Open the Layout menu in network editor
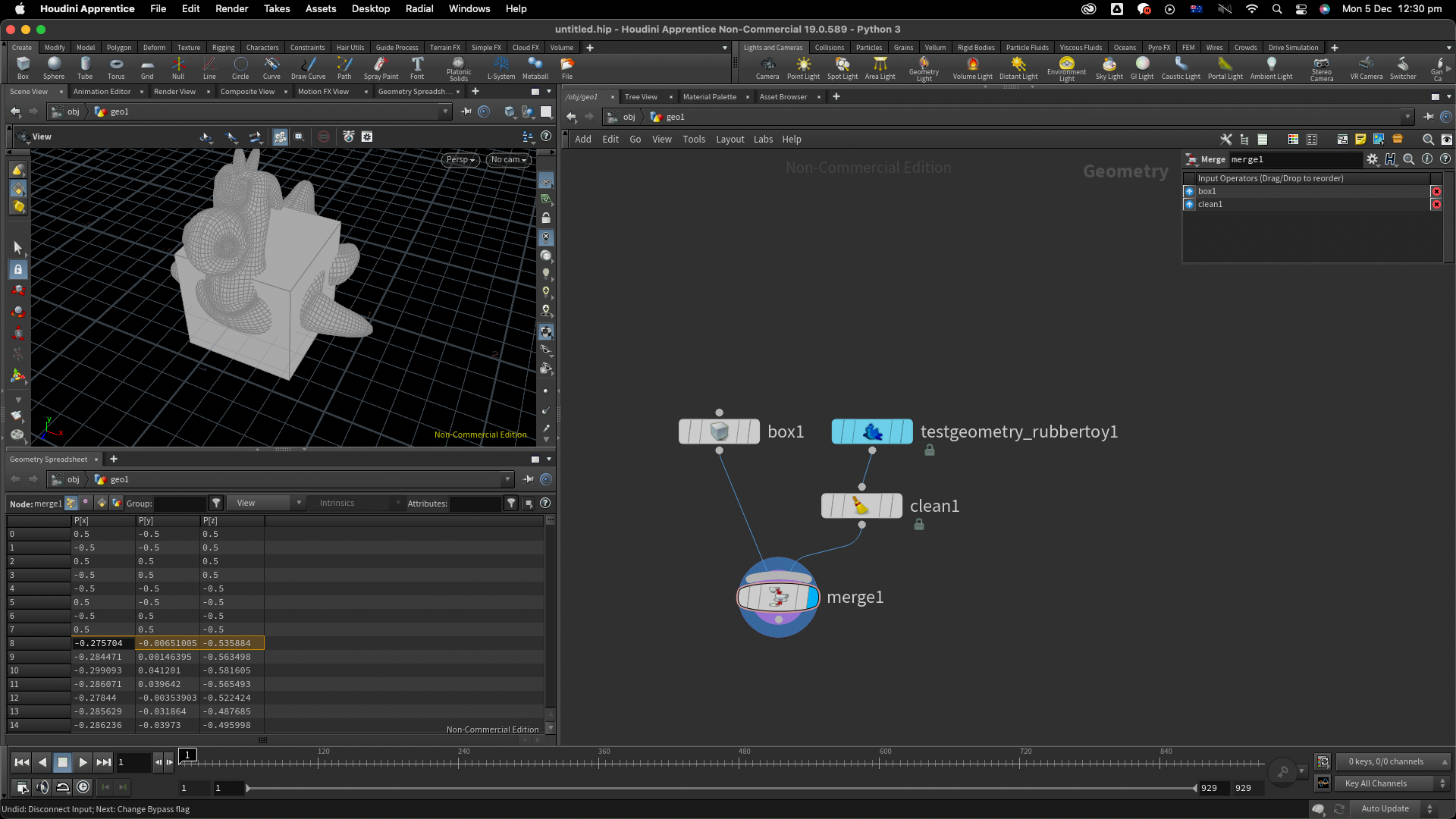Image resolution: width=1456 pixels, height=819 pixels. coord(730,140)
